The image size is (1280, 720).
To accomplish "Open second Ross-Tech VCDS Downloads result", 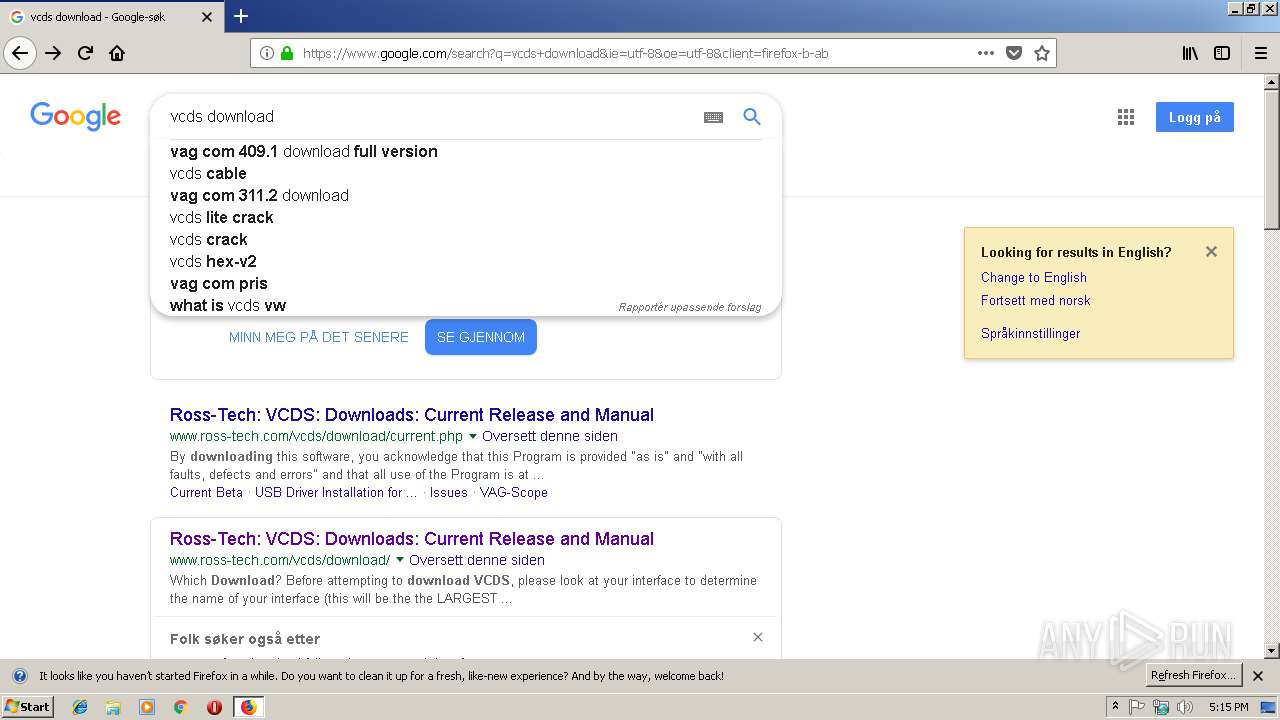I will tap(412, 539).
